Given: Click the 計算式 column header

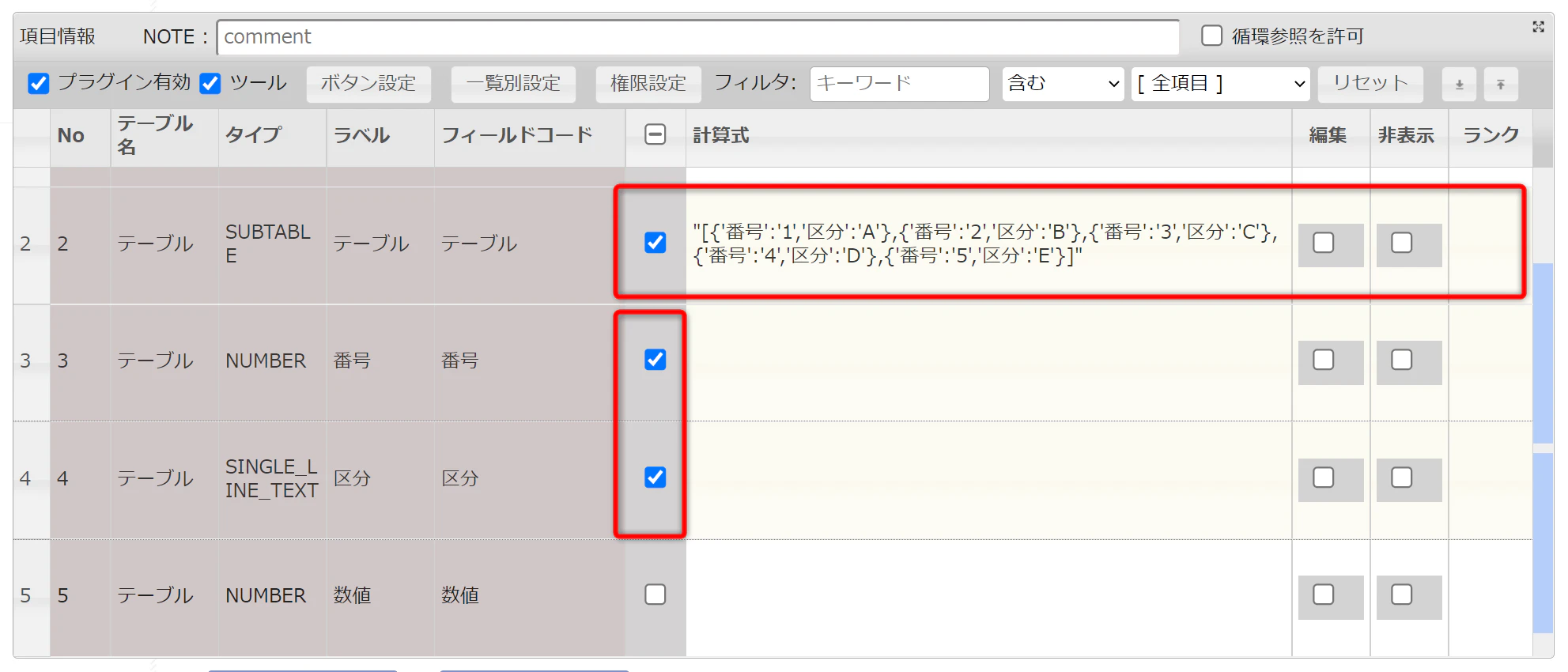Looking at the screenshot, I should [988, 136].
